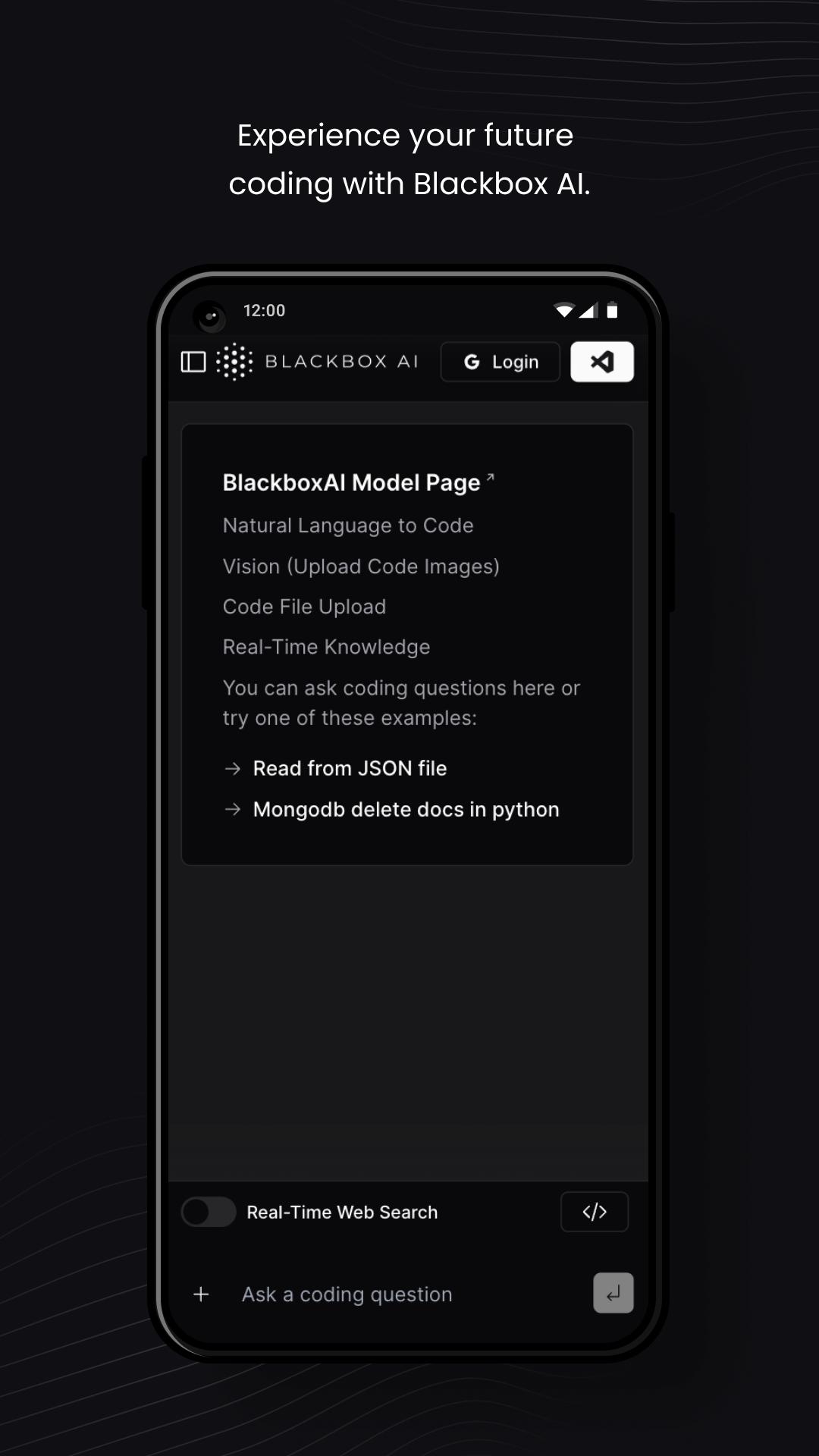The width and height of the screenshot is (819, 1456).
Task: Open the VS Code extension icon
Action: point(601,362)
